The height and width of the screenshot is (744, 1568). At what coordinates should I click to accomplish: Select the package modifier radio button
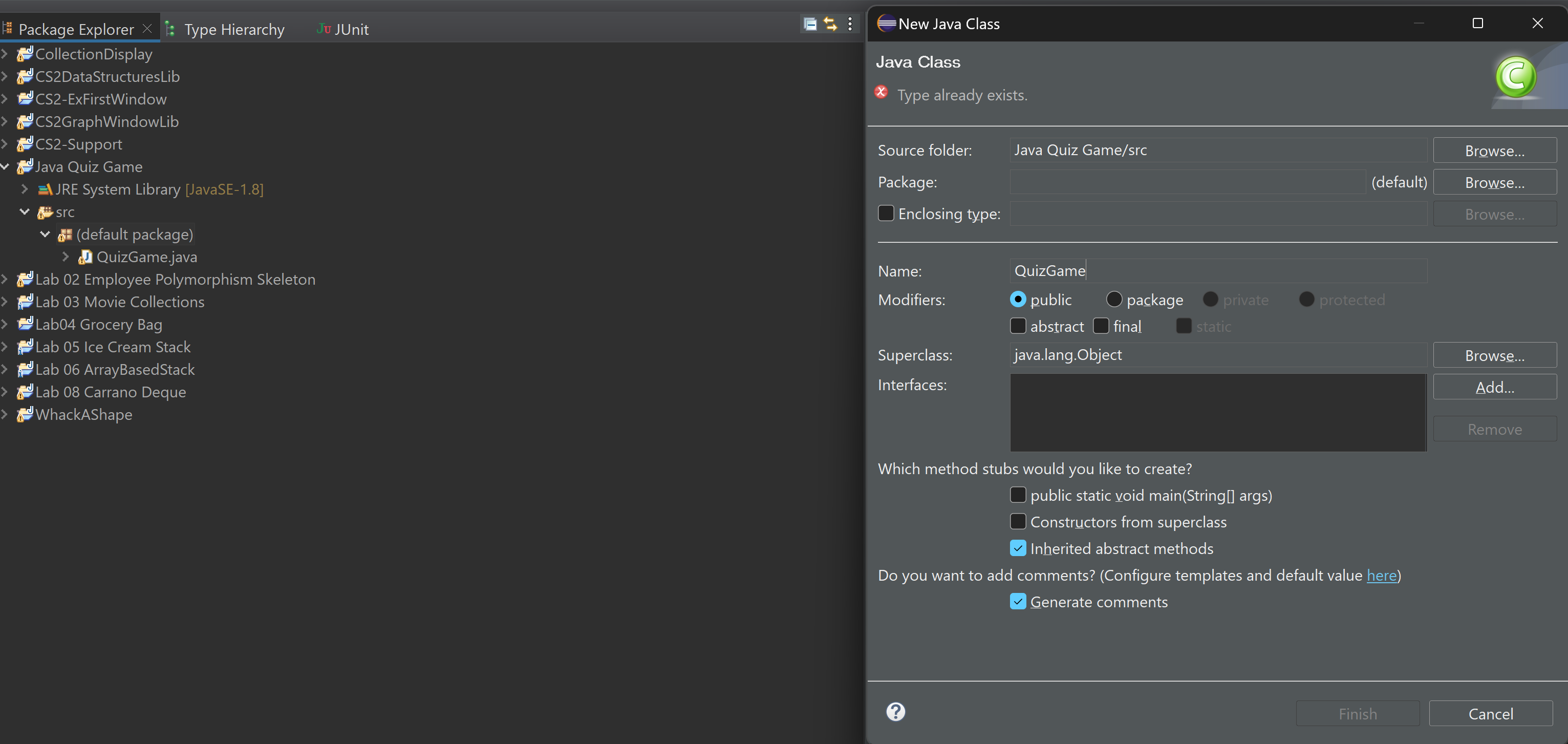pyautogui.click(x=1114, y=299)
